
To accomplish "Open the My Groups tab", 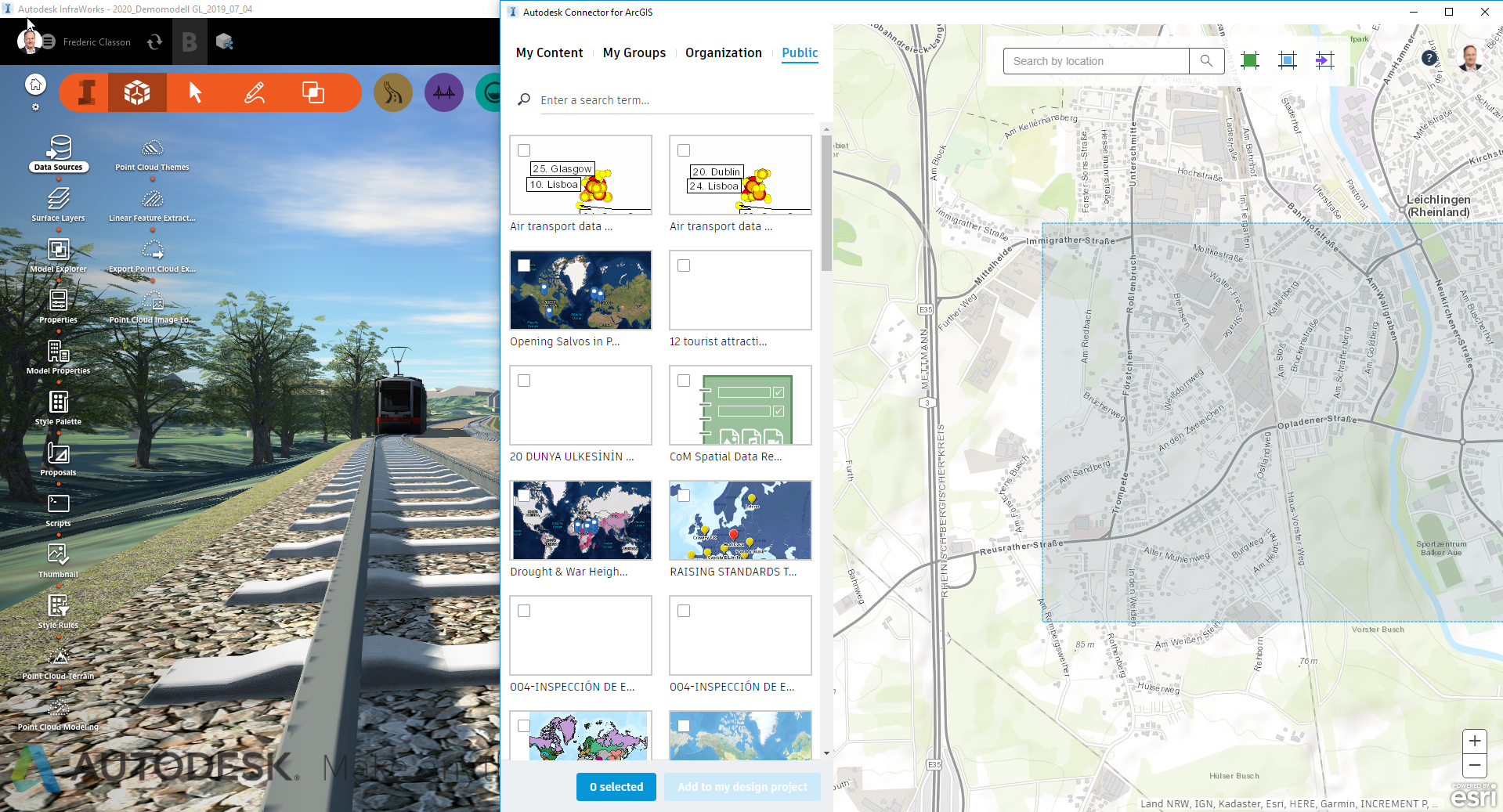I will coord(634,52).
